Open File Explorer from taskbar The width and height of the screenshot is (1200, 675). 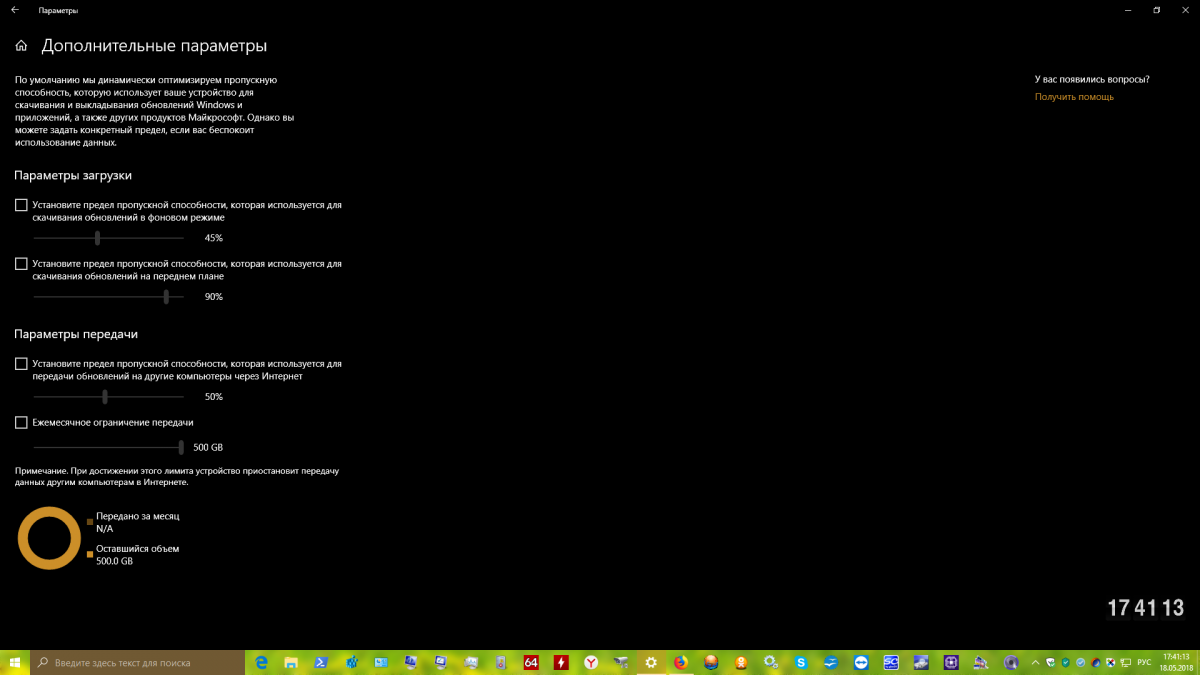pyautogui.click(x=291, y=662)
